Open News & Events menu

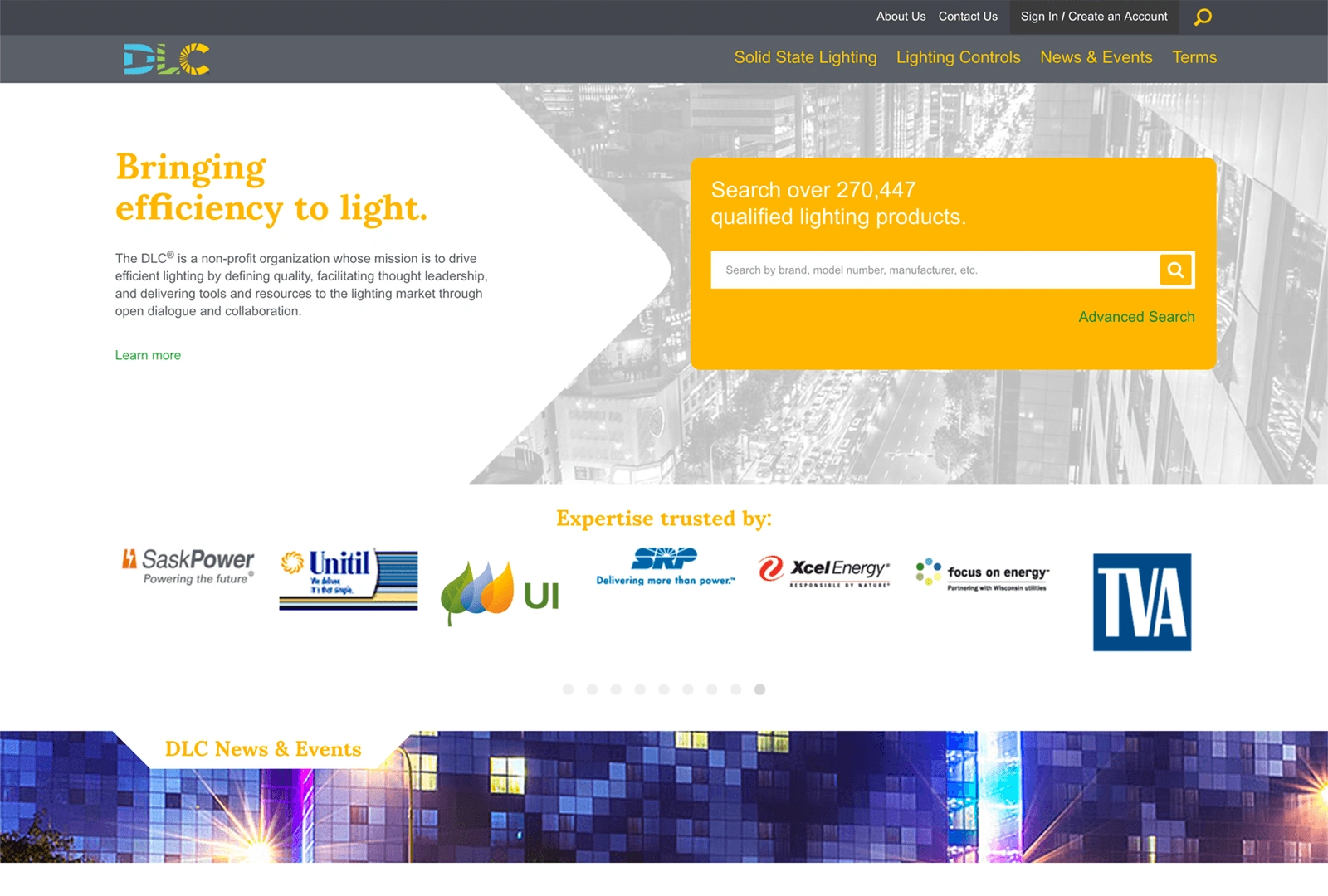coord(1096,57)
